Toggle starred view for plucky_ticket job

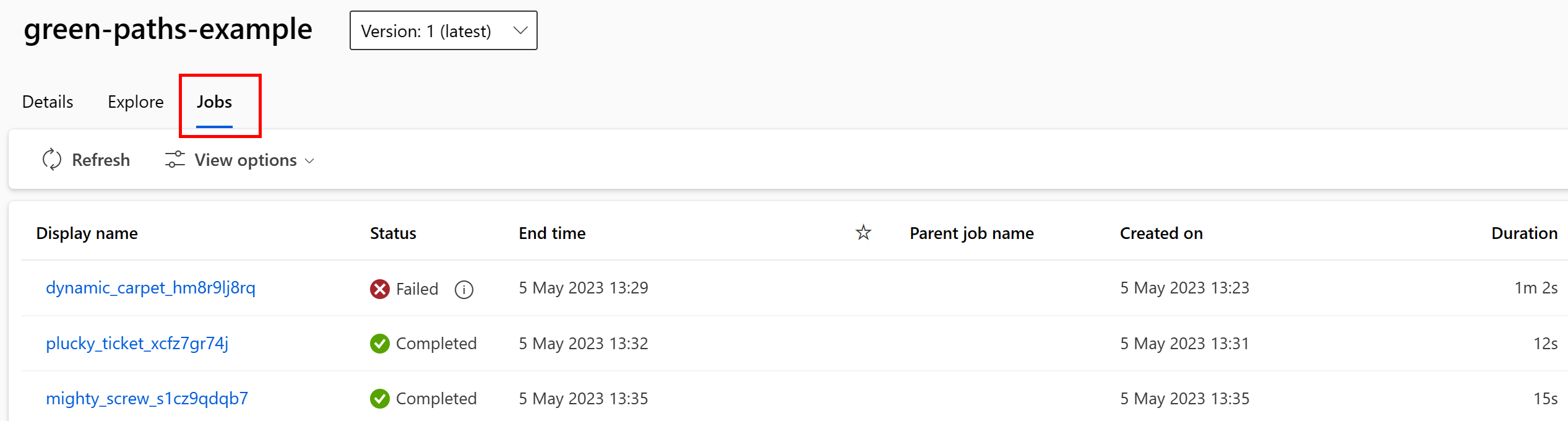863,344
